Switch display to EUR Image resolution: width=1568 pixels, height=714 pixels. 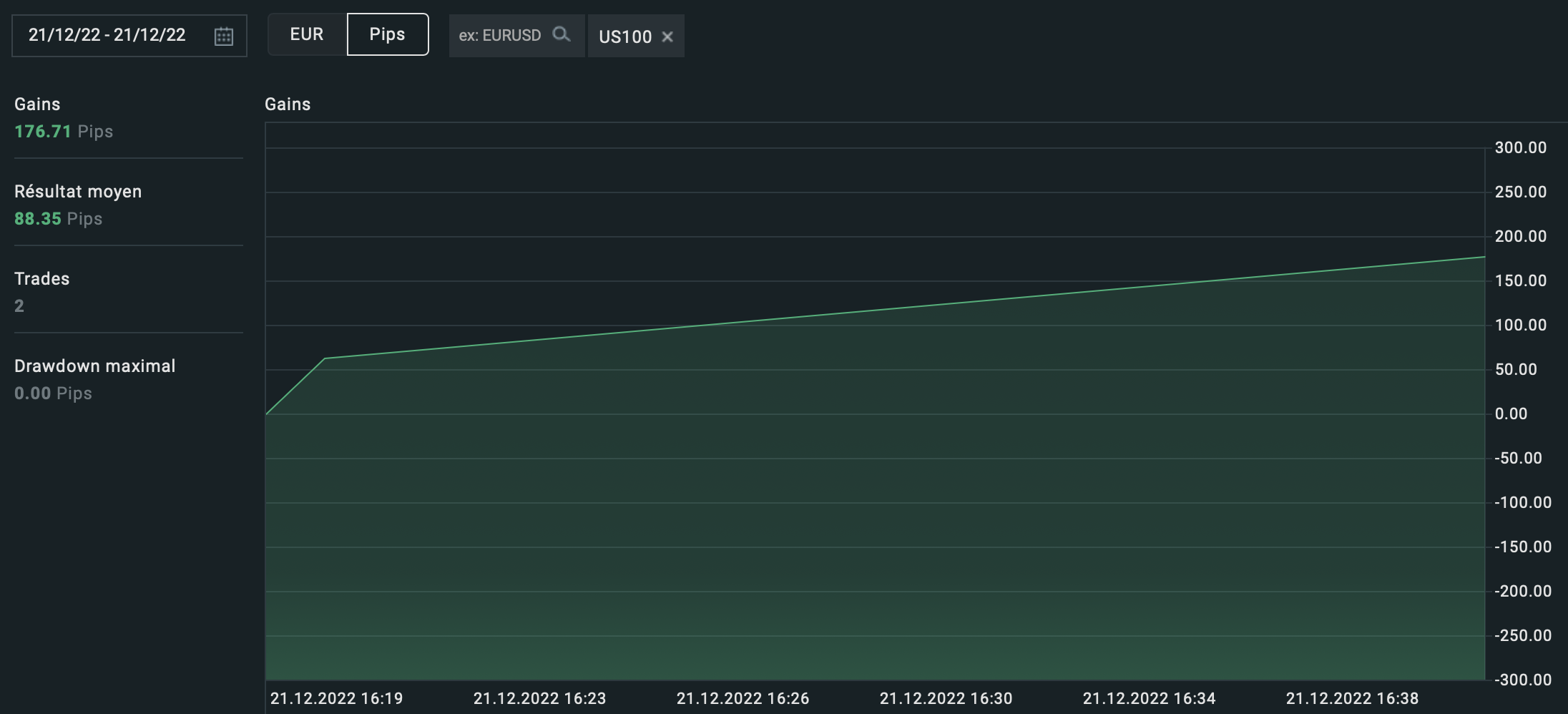307,34
